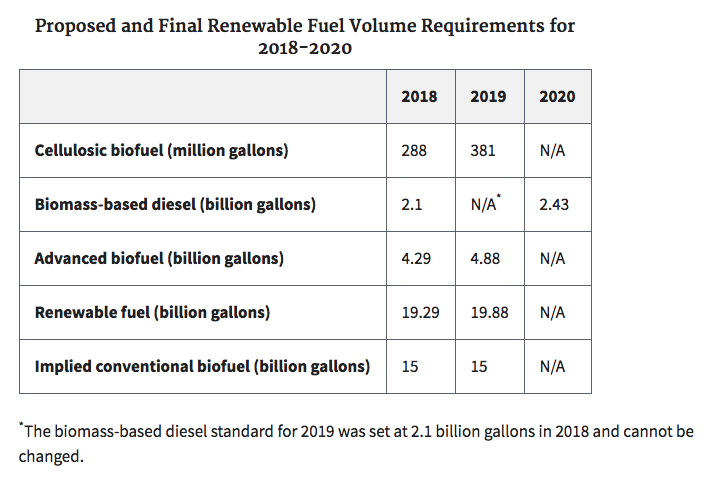
Task: Select the 2018 column header
Action: 419,97
